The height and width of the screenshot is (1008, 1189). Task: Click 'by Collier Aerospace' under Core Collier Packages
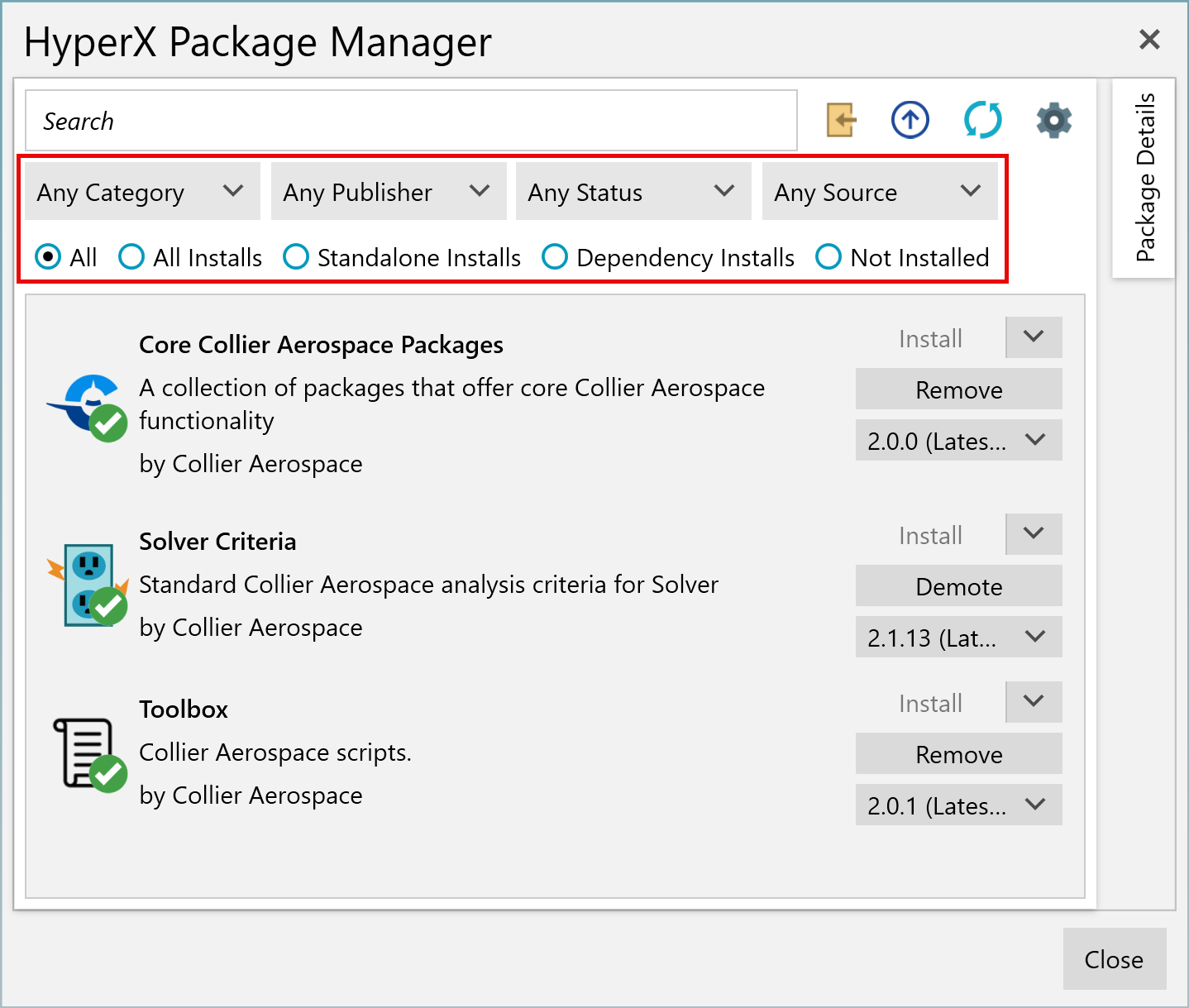coord(251,464)
